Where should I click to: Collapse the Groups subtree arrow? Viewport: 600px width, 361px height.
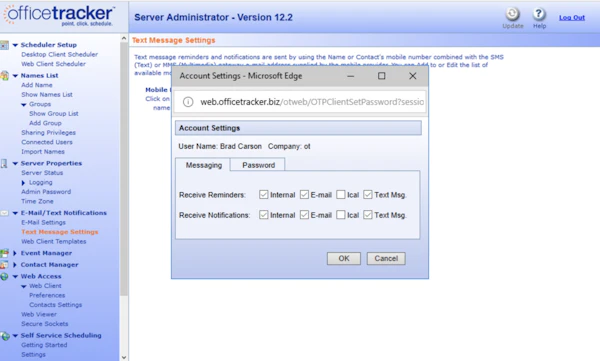click(x=24, y=105)
